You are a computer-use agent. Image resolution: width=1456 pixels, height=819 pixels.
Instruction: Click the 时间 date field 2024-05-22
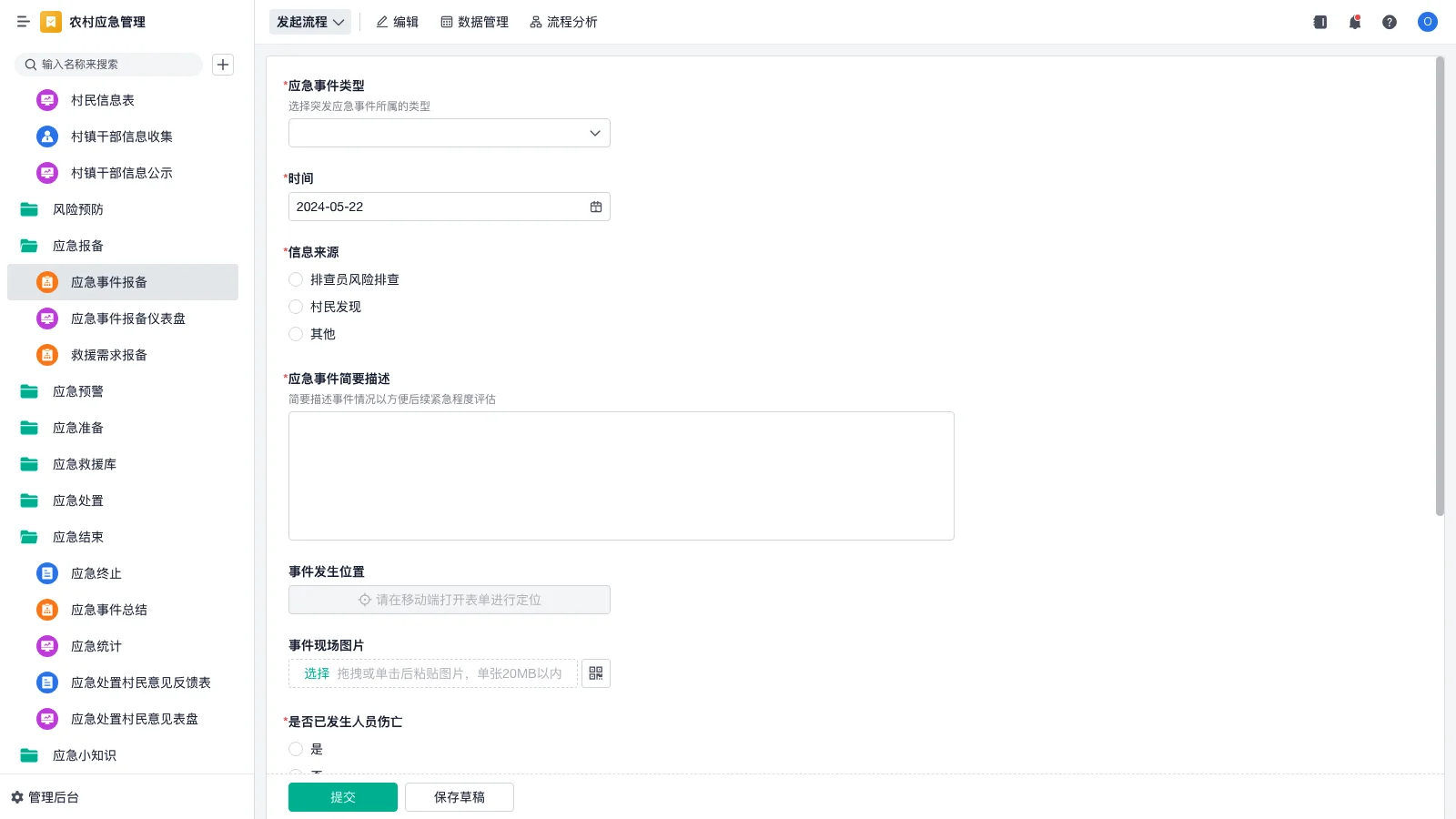[450, 207]
